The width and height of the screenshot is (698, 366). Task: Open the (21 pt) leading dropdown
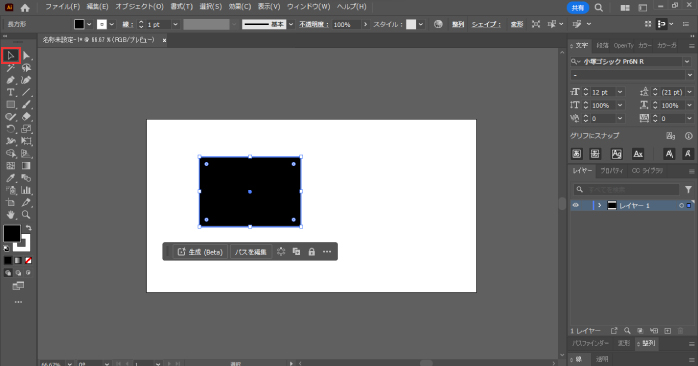click(690, 92)
